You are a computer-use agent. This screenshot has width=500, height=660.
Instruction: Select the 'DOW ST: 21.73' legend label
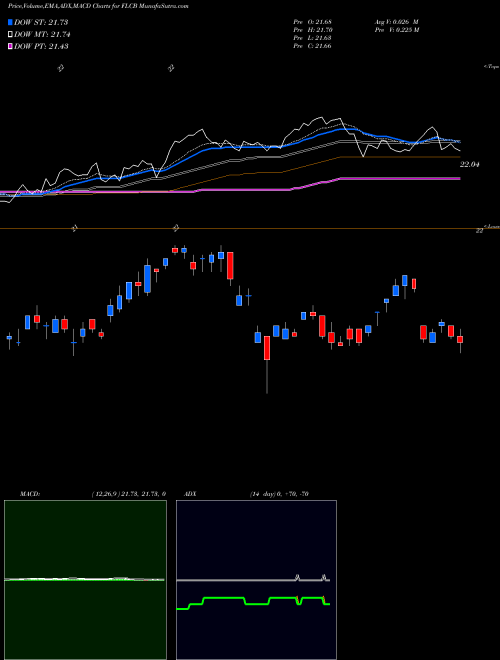pos(41,22)
